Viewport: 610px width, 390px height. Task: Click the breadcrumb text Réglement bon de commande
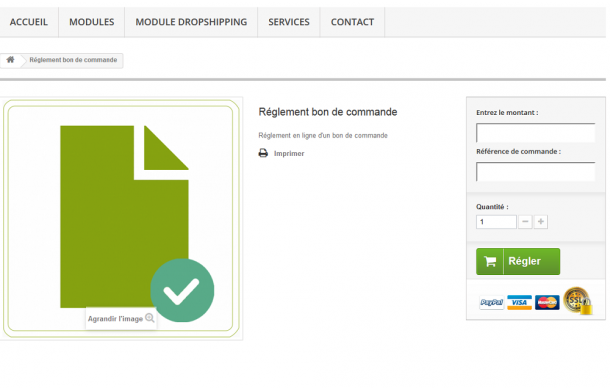(x=73, y=60)
